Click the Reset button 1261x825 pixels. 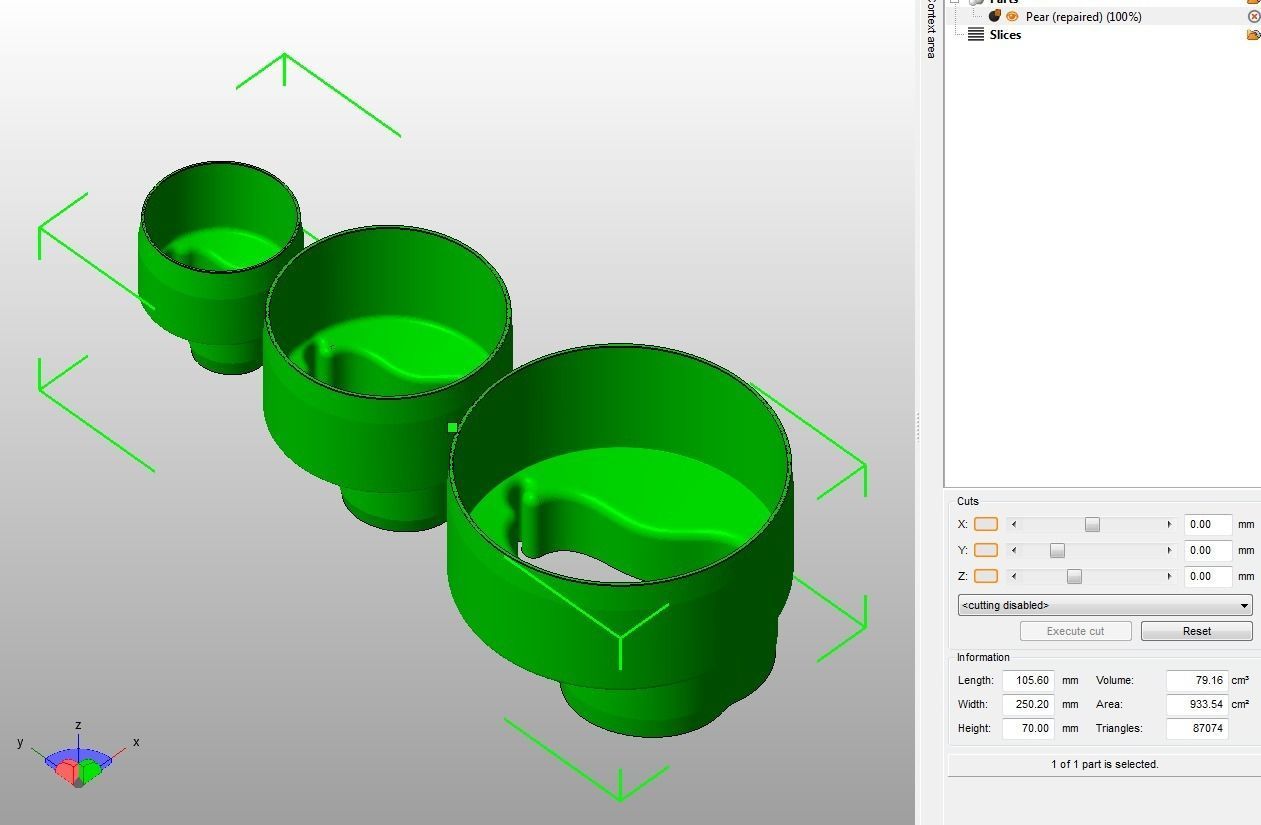point(1197,631)
